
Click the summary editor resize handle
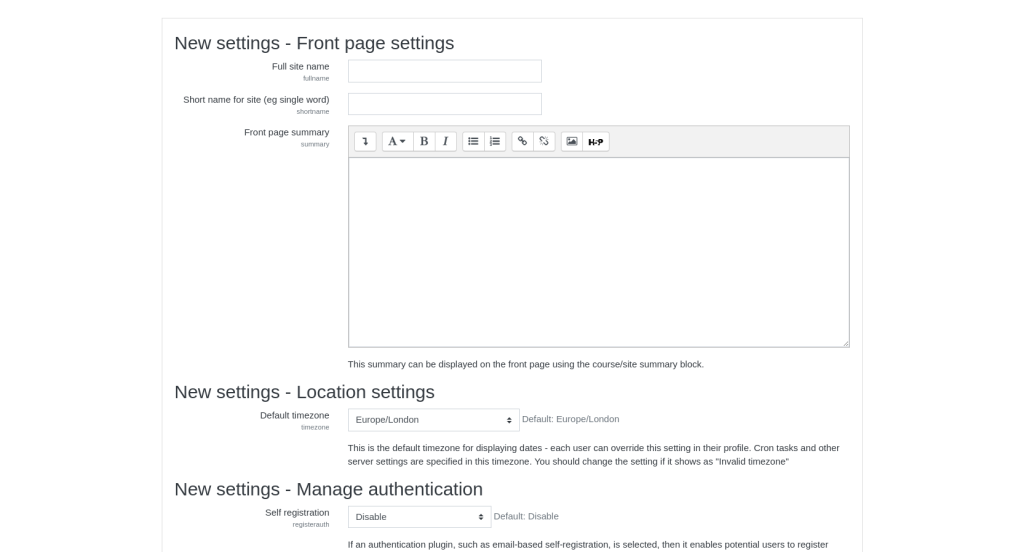click(x=845, y=343)
